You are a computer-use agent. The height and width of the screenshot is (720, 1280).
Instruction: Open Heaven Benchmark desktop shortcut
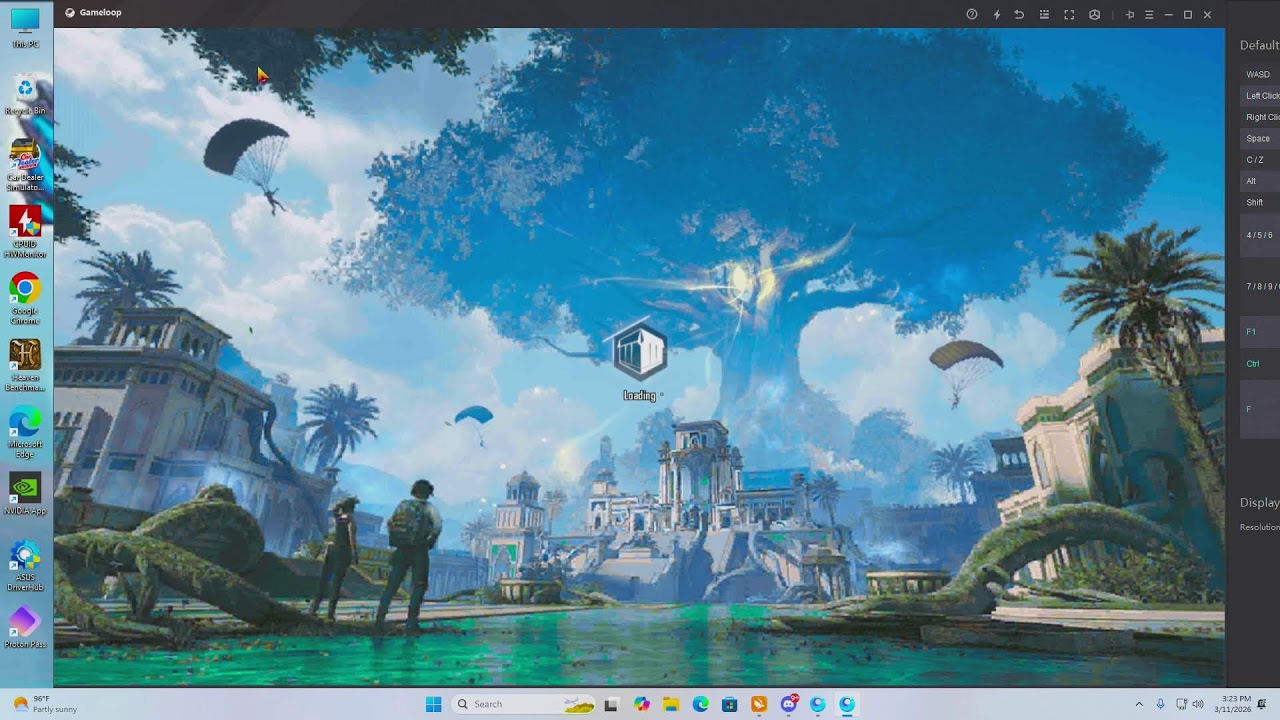pyautogui.click(x=25, y=365)
